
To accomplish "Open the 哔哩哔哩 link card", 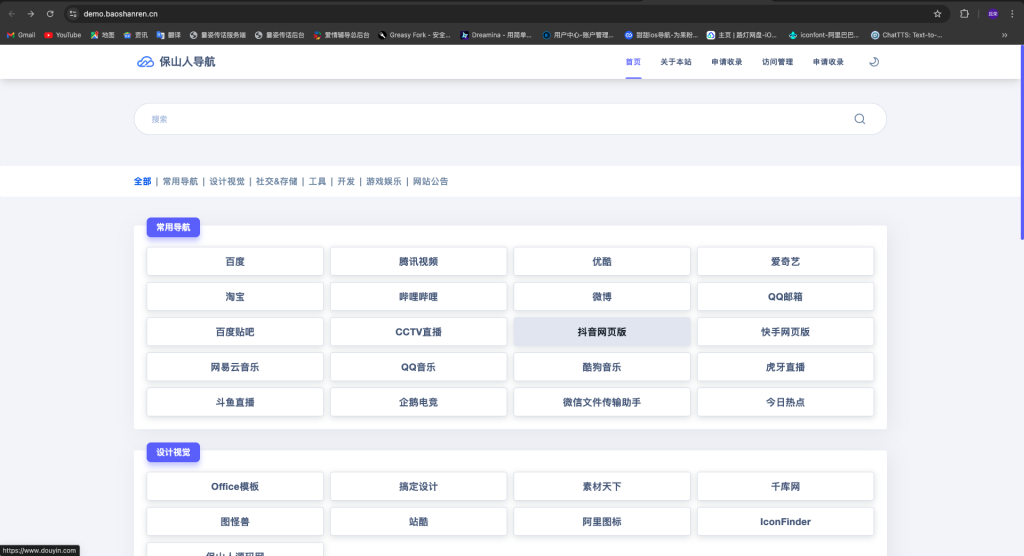I will (x=419, y=297).
